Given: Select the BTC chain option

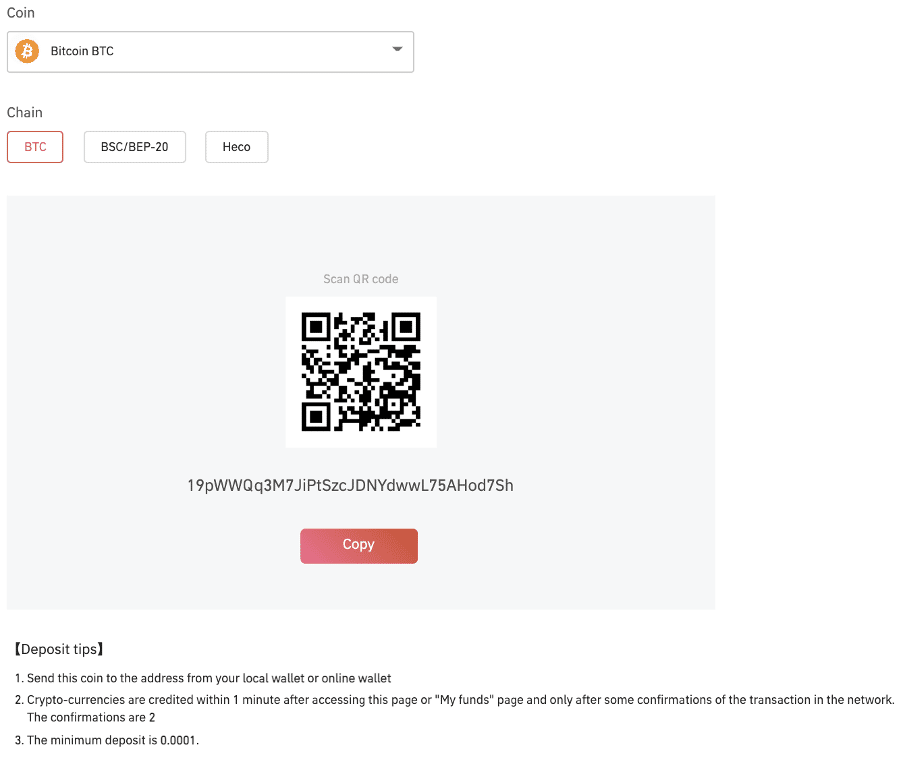Looking at the screenshot, I should click(x=35, y=147).
